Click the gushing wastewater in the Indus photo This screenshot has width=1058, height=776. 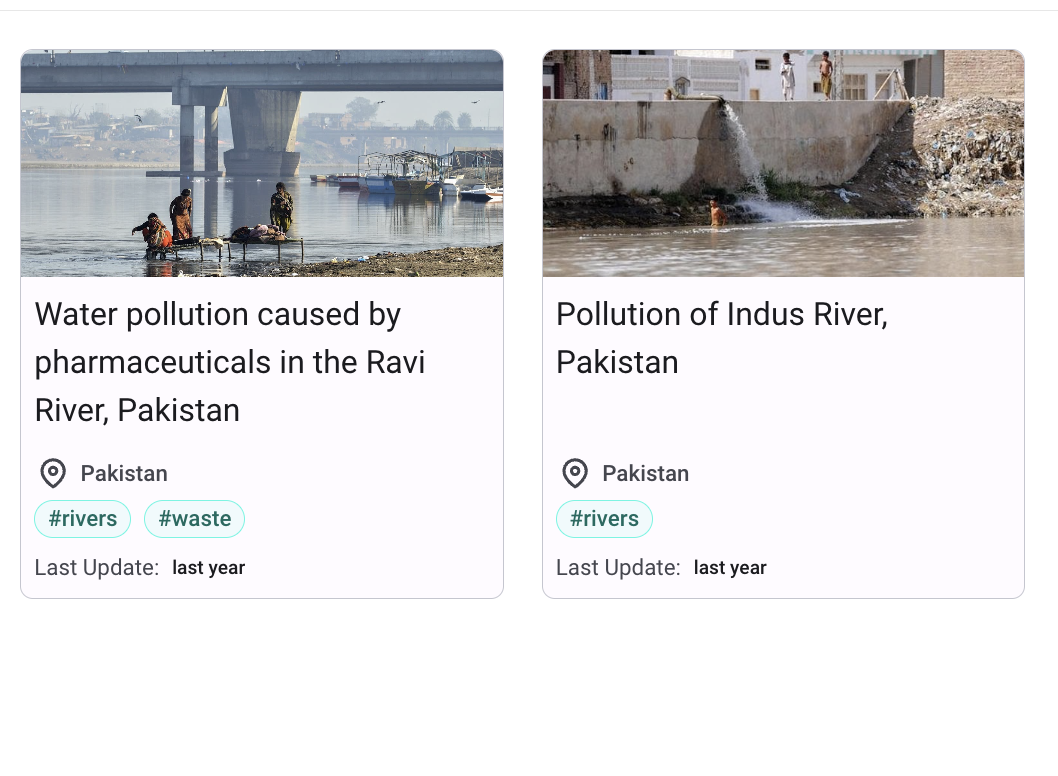click(x=750, y=160)
